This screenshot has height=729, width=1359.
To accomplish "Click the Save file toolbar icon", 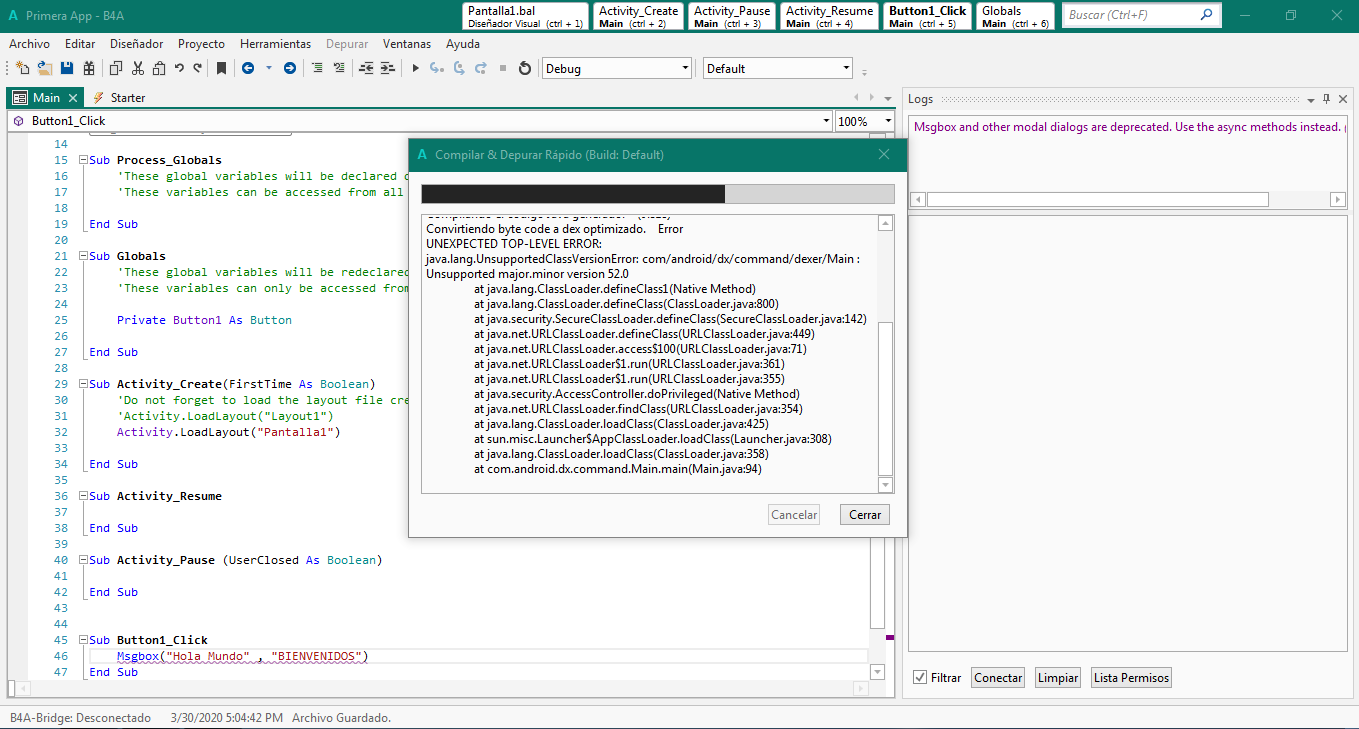I will click(67, 68).
